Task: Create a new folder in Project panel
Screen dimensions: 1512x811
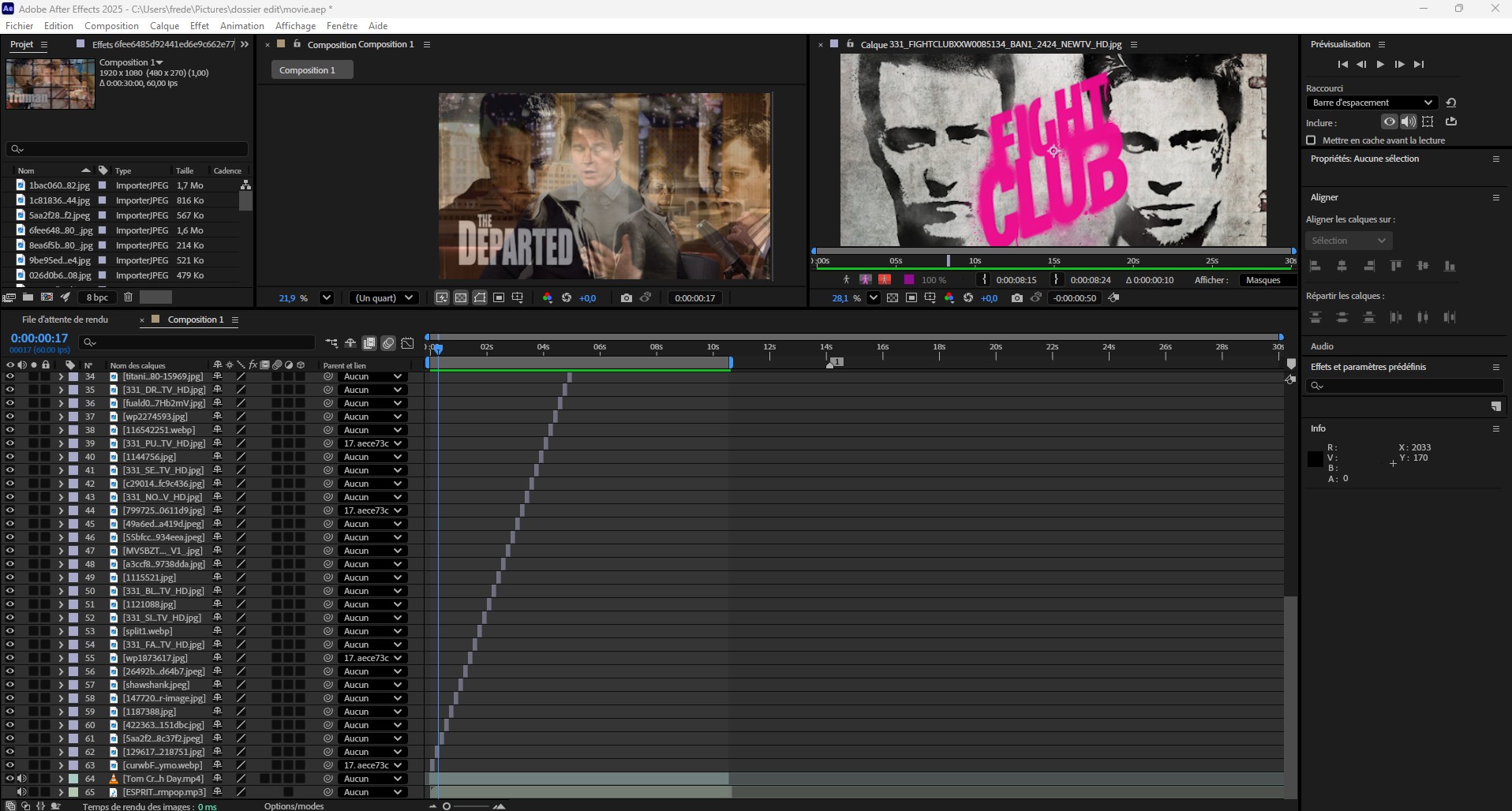Action: pyautogui.click(x=28, y=297)
